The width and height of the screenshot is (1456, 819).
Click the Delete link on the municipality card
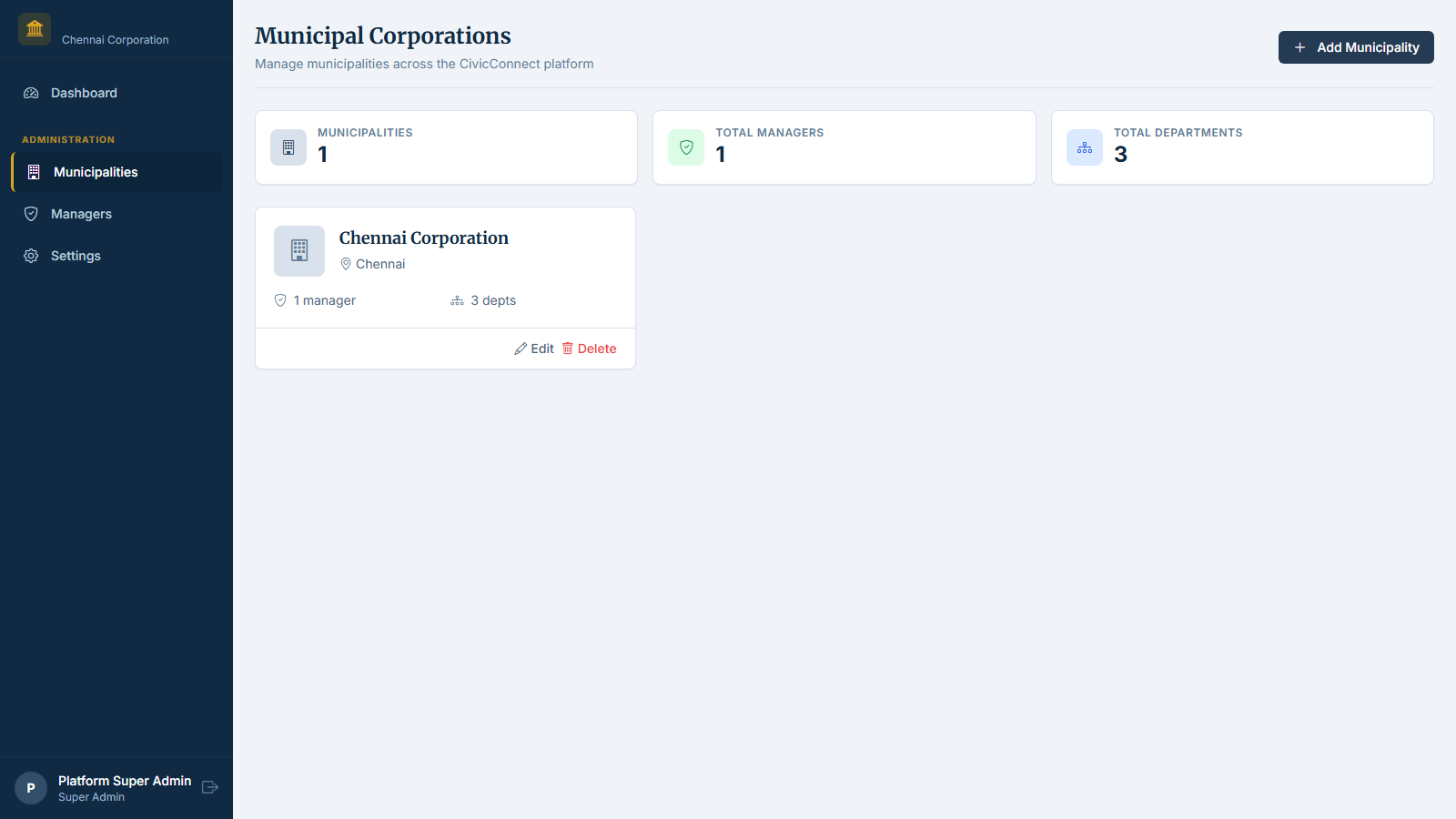[x=597, y=348]
